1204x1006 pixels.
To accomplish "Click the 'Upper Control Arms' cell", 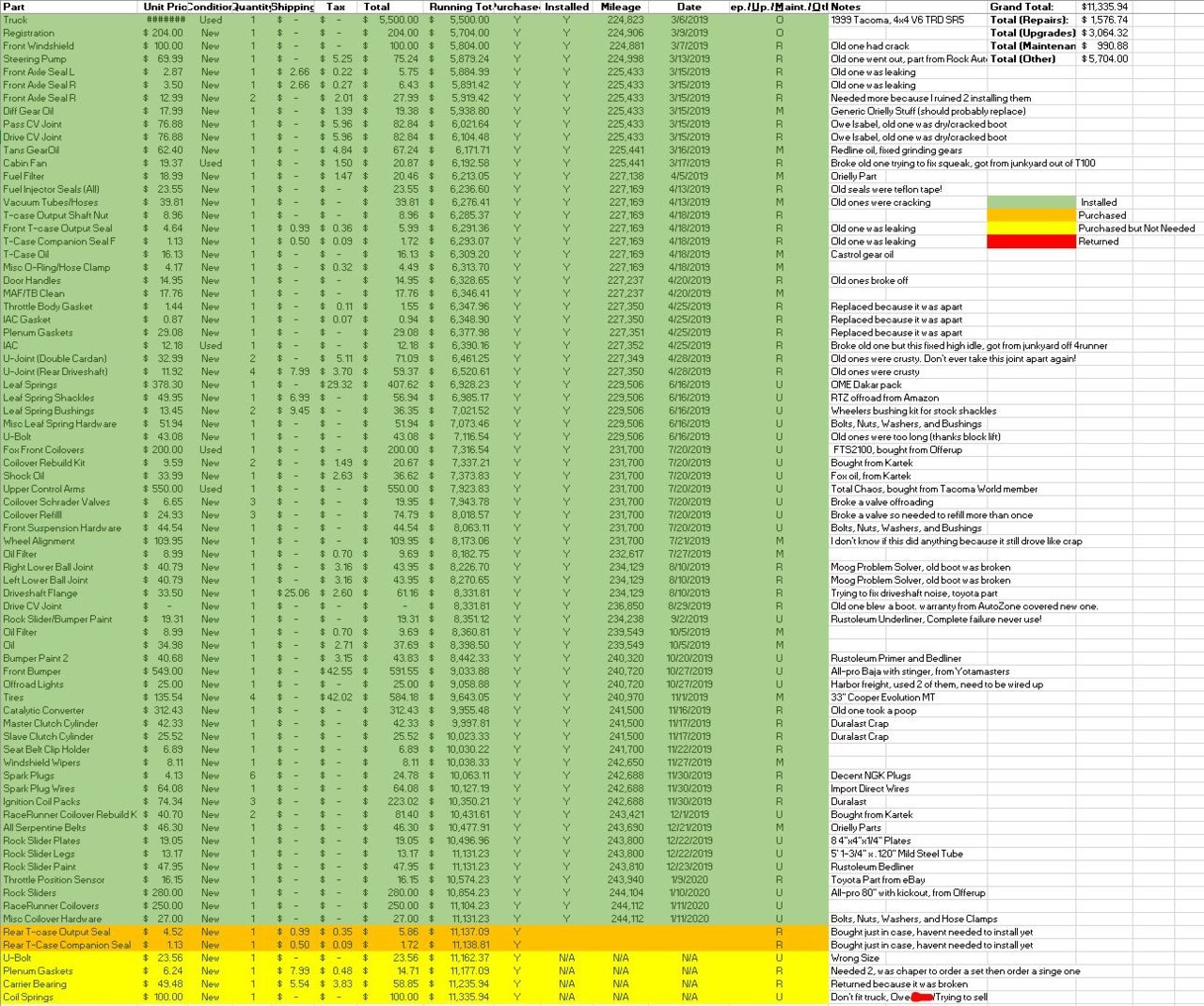I will [71, 489].
